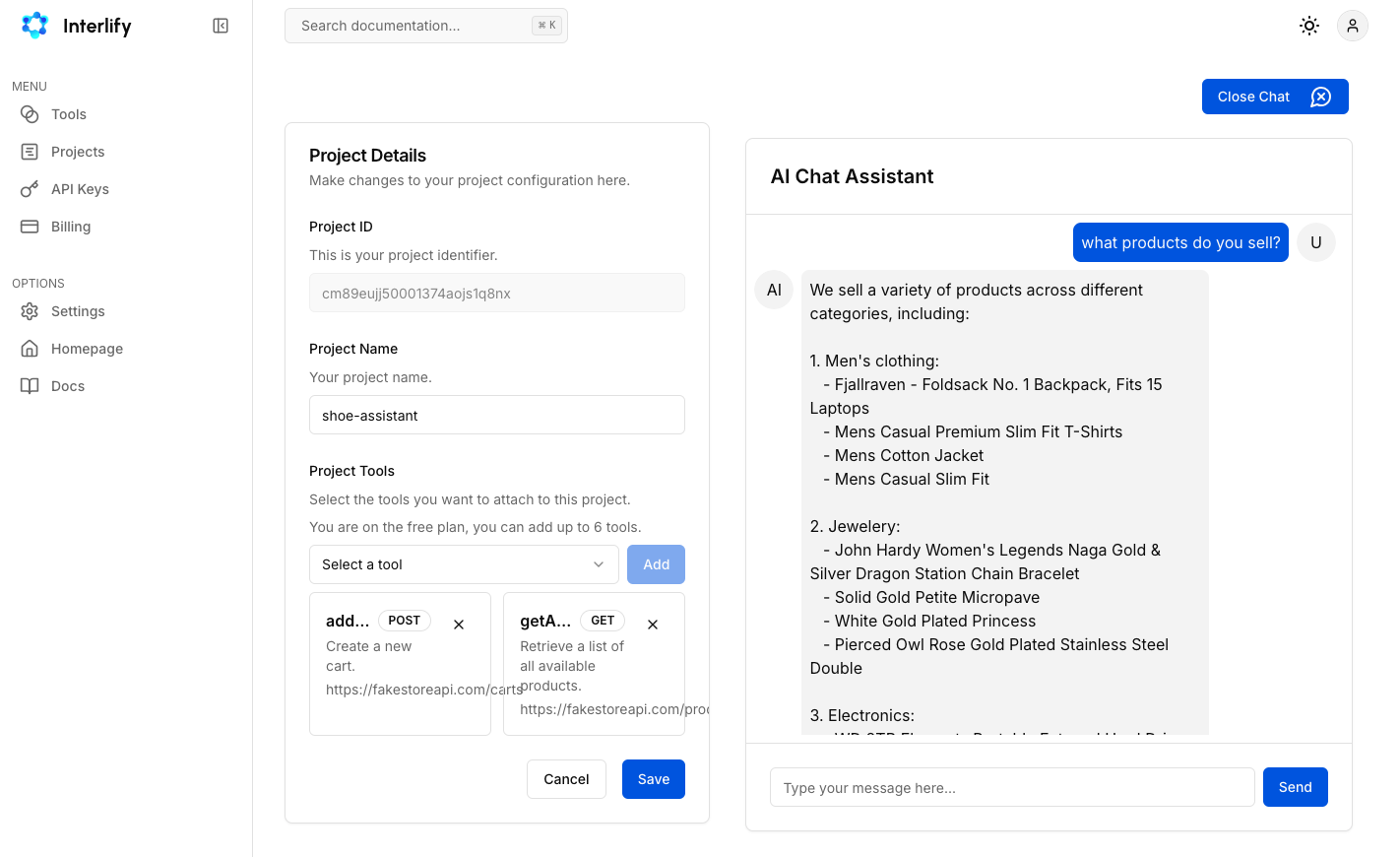Save the project details
This screenshot has width=1400, height=857.
(x=653, y=779)
